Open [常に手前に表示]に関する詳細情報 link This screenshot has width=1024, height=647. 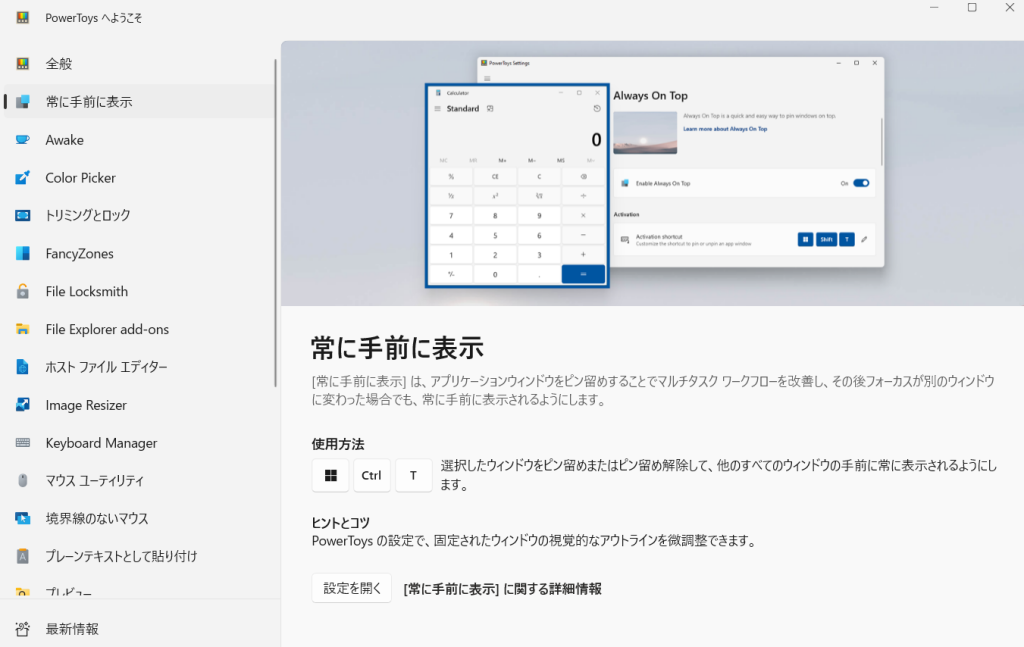(x=502, y=589)
